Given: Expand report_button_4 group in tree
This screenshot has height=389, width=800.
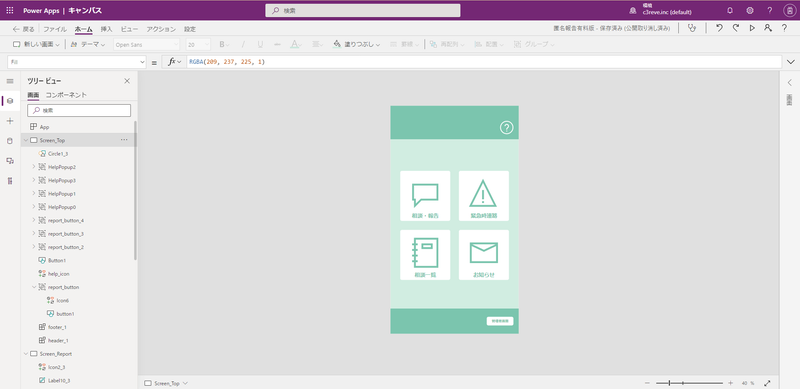Looking at the screenshot, I should click(34, 220).
